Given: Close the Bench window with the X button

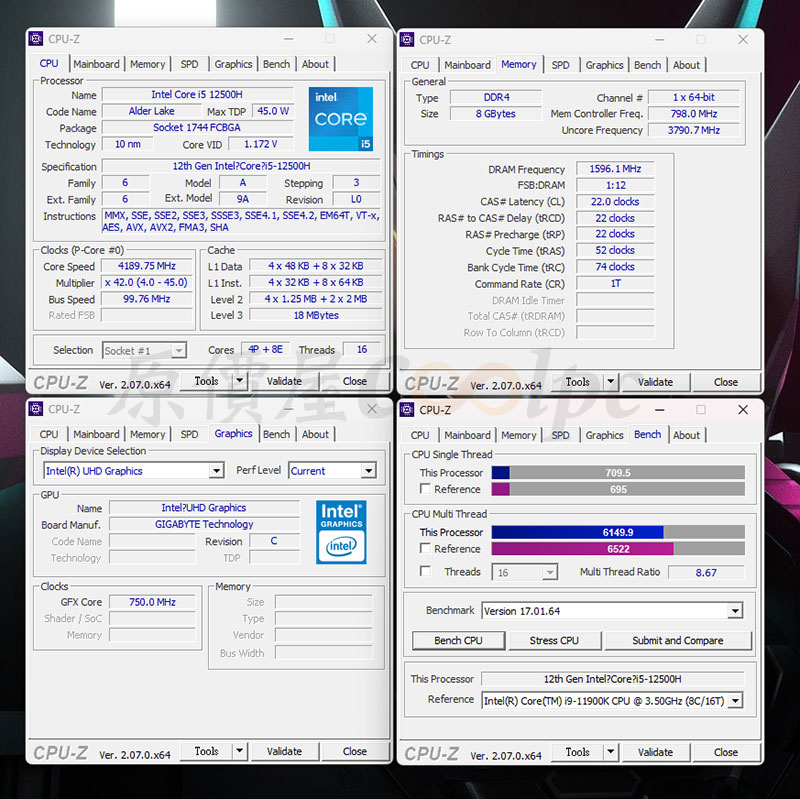Looking at the screenshot, I should (743, 410).
